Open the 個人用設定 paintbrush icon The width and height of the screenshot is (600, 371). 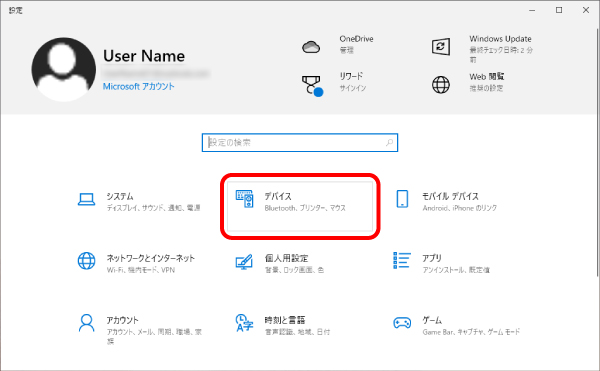pyautogui.click(x=244, y=262)
